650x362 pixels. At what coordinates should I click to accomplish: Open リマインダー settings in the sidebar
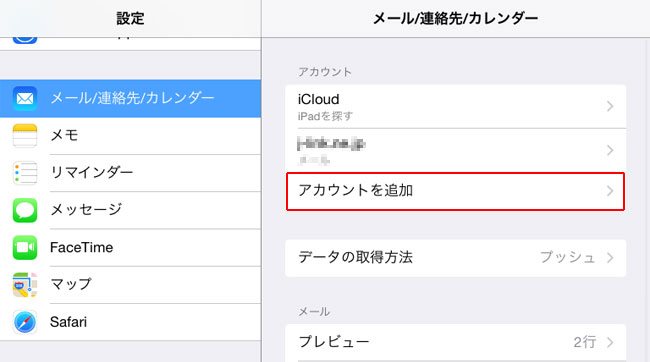tap(130, 173)
